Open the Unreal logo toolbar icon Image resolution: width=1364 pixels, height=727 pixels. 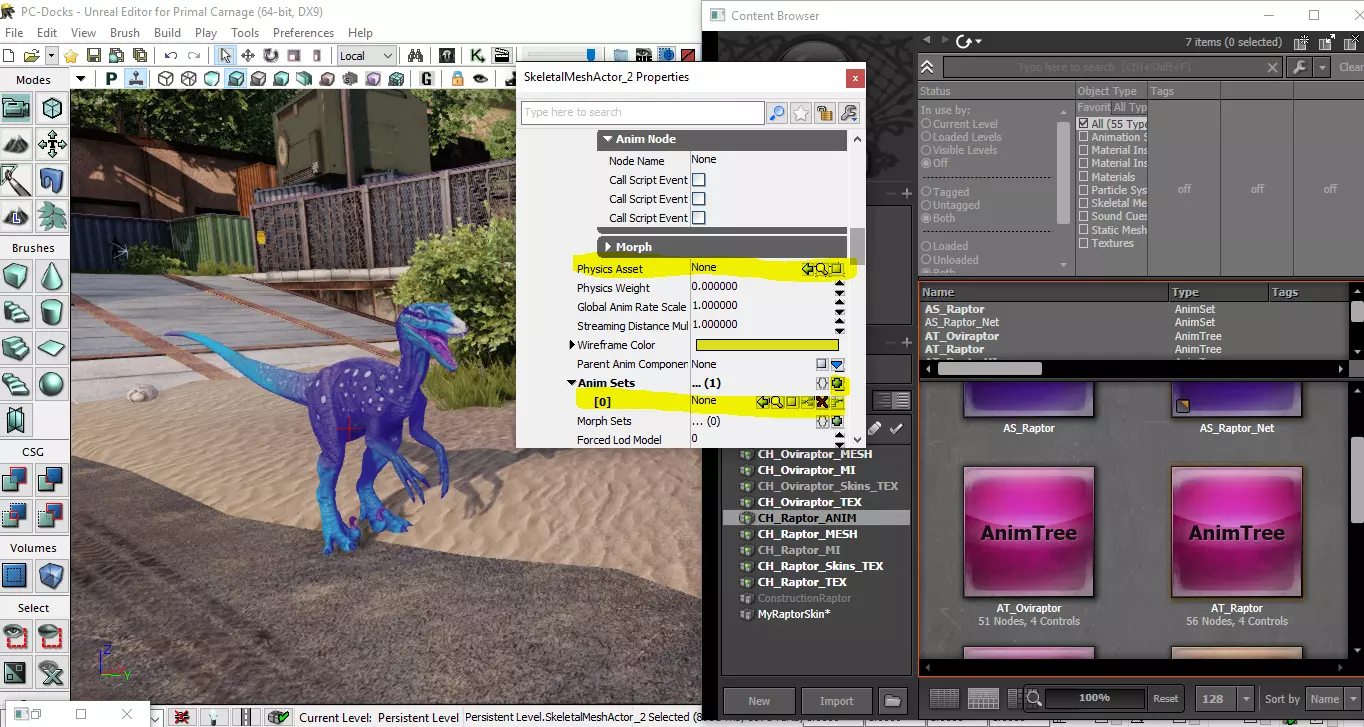pyautogui.click(x=447, y=56)
